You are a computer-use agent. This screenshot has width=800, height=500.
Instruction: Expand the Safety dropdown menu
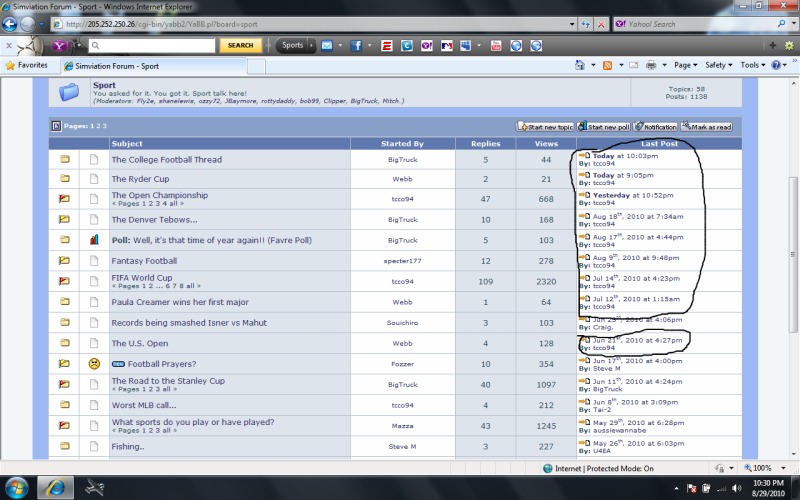718,65
